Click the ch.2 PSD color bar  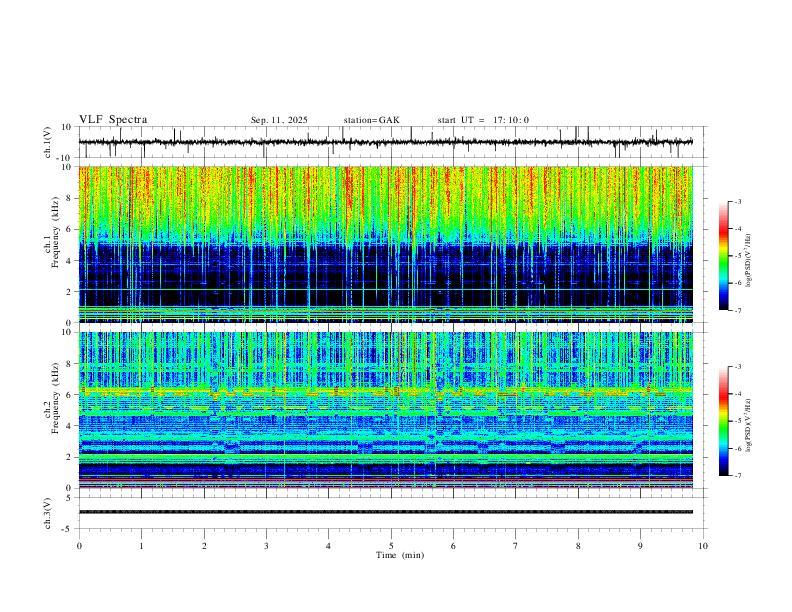tap(723, 421)
